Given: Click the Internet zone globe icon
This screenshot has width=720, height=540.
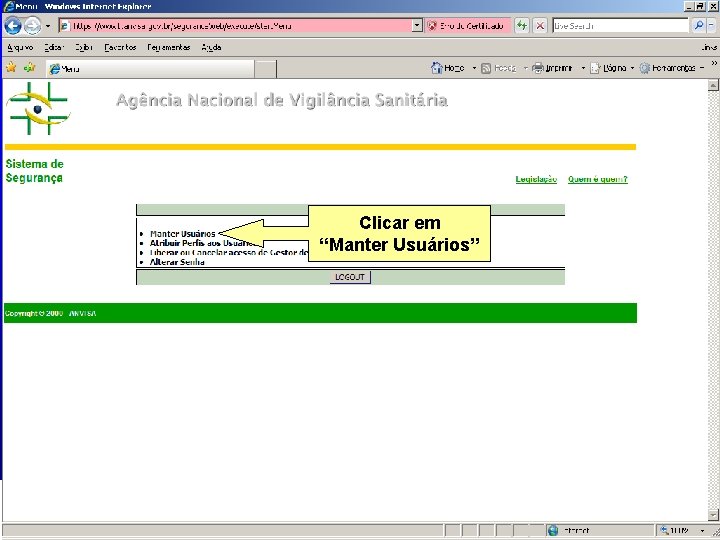Looking at the screenshot, I should (x=553, y=531).
